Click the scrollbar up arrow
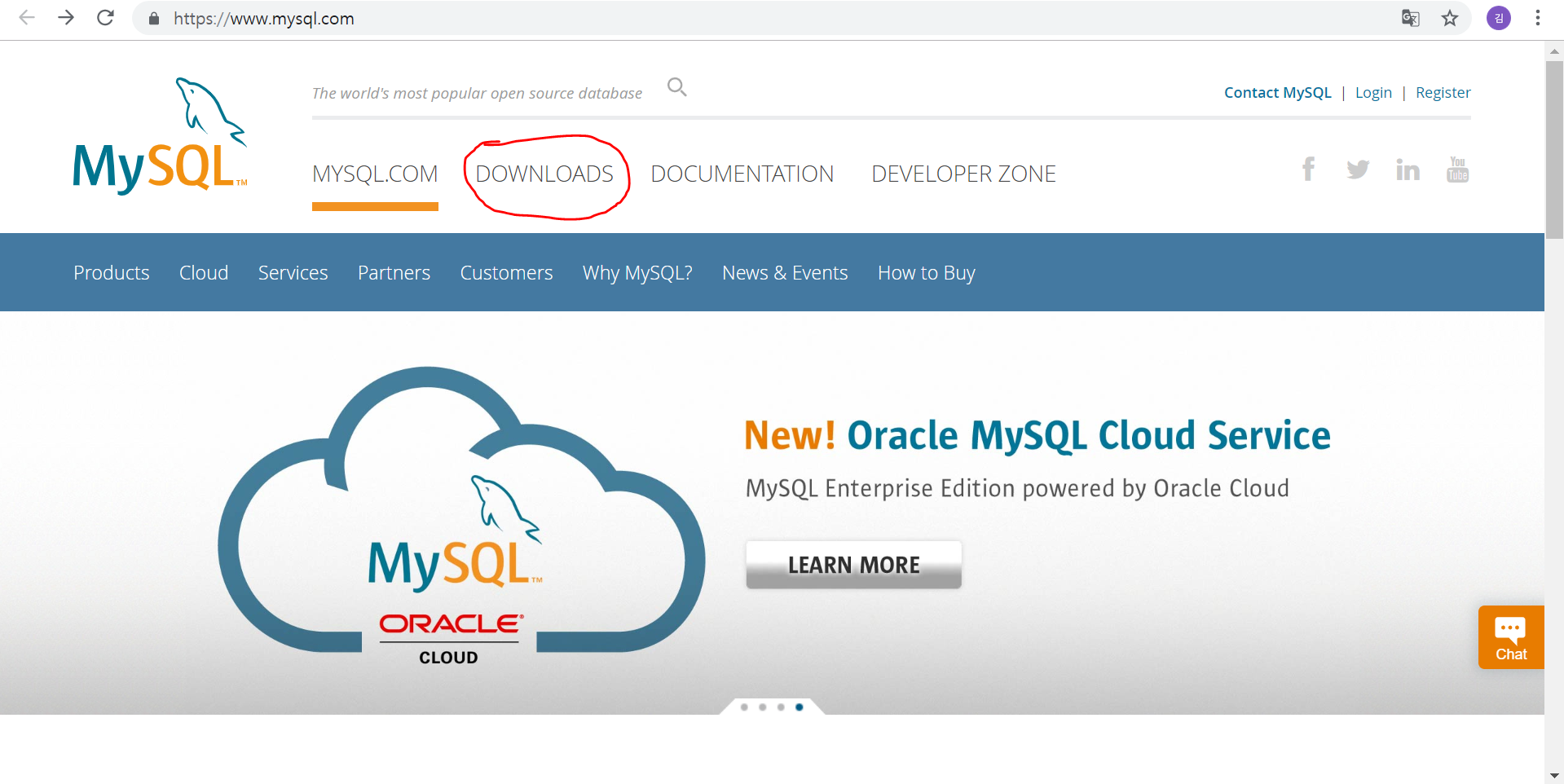 coord(1554,51)
